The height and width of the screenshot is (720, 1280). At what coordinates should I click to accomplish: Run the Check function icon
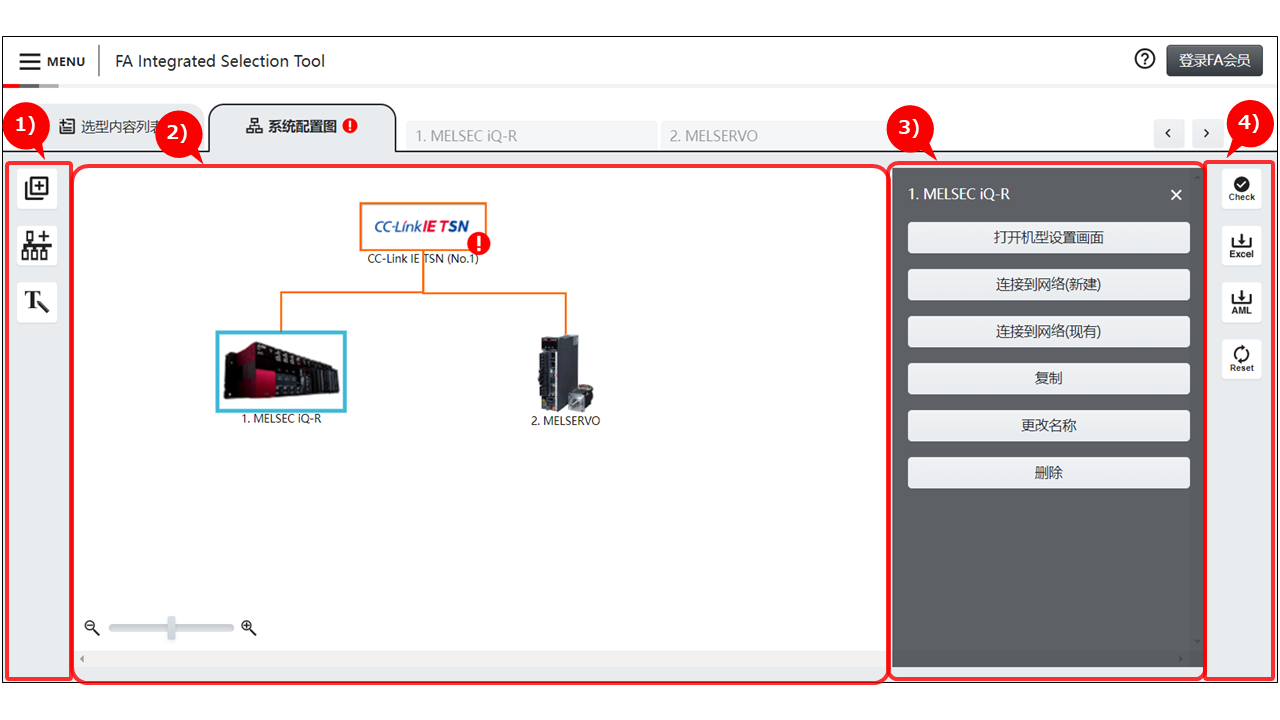pyautogui.click(x=1241, y=188)
